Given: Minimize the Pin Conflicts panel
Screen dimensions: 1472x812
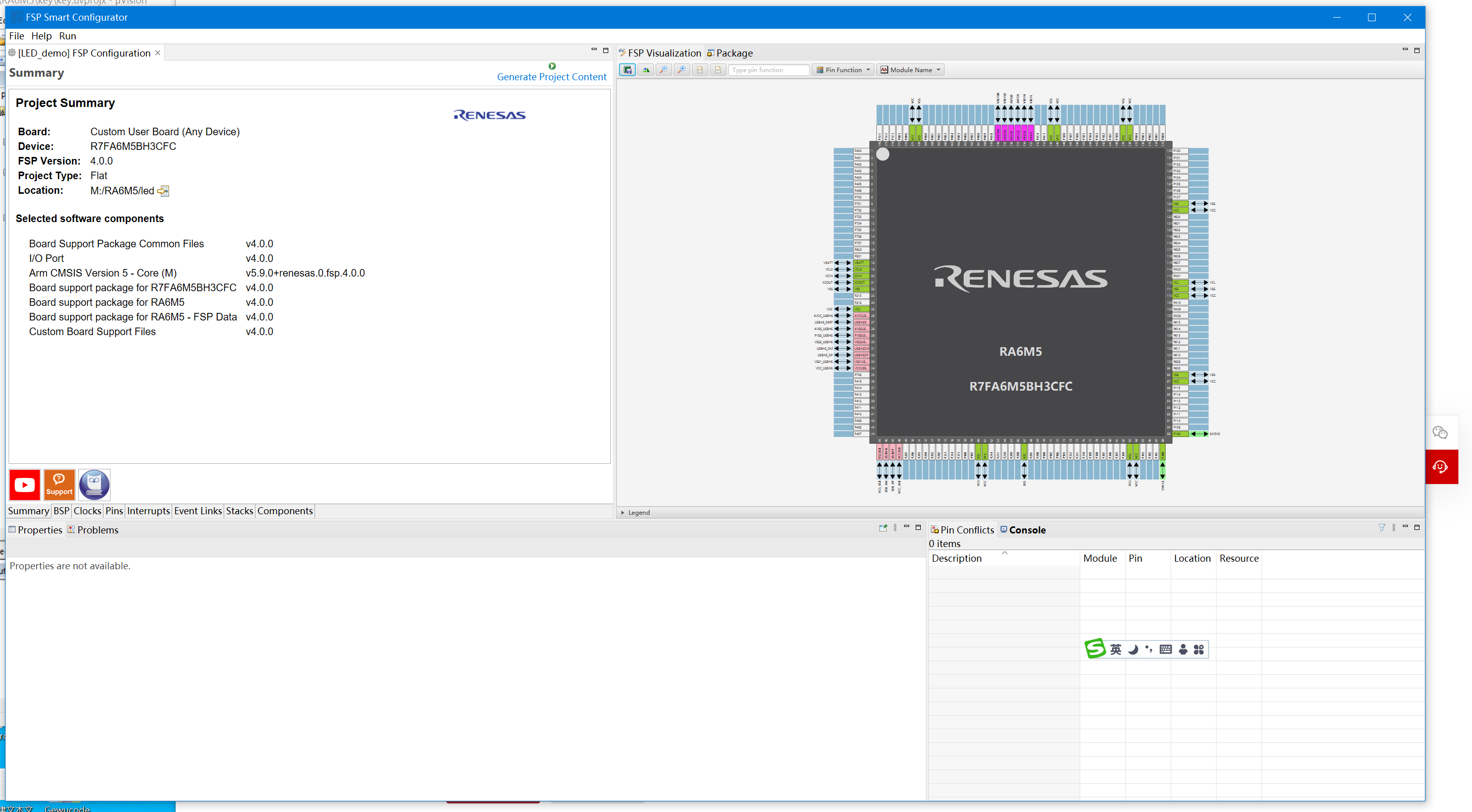Looking at the screenshot, I should [1405, 526].
